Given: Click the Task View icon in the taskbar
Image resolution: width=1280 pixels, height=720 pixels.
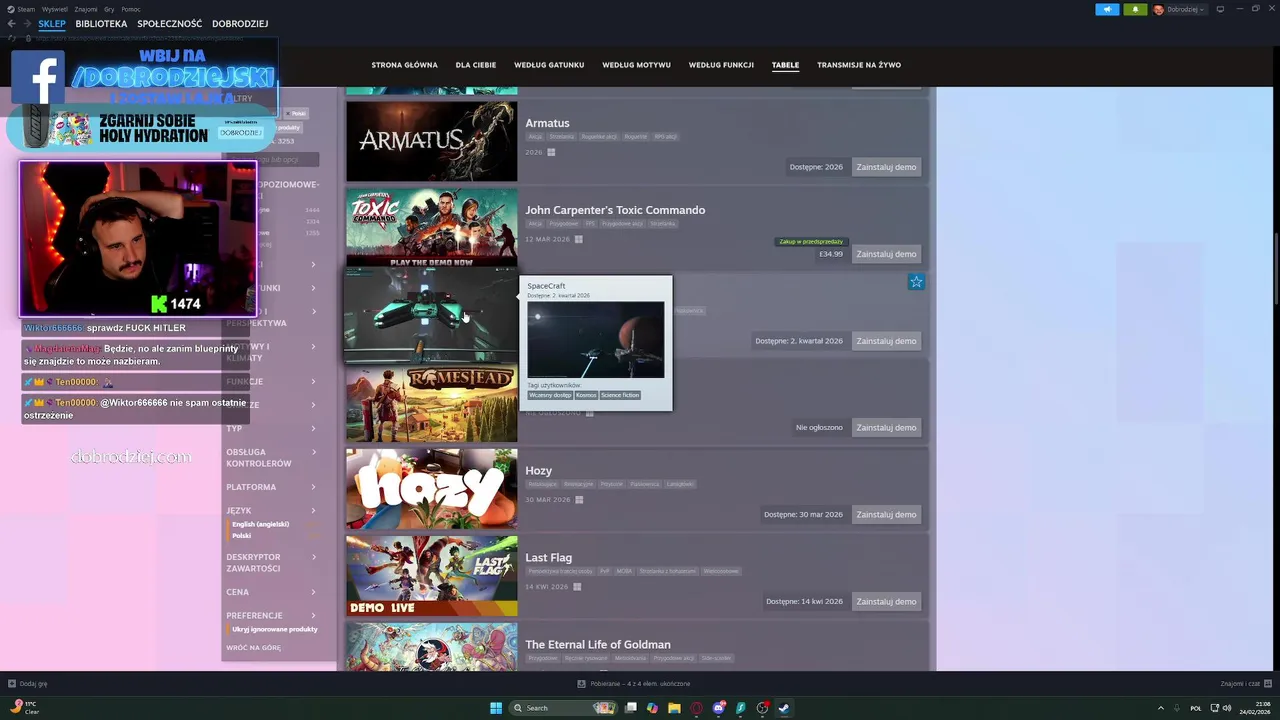Looking at the screenshot, I should point(630,708).
